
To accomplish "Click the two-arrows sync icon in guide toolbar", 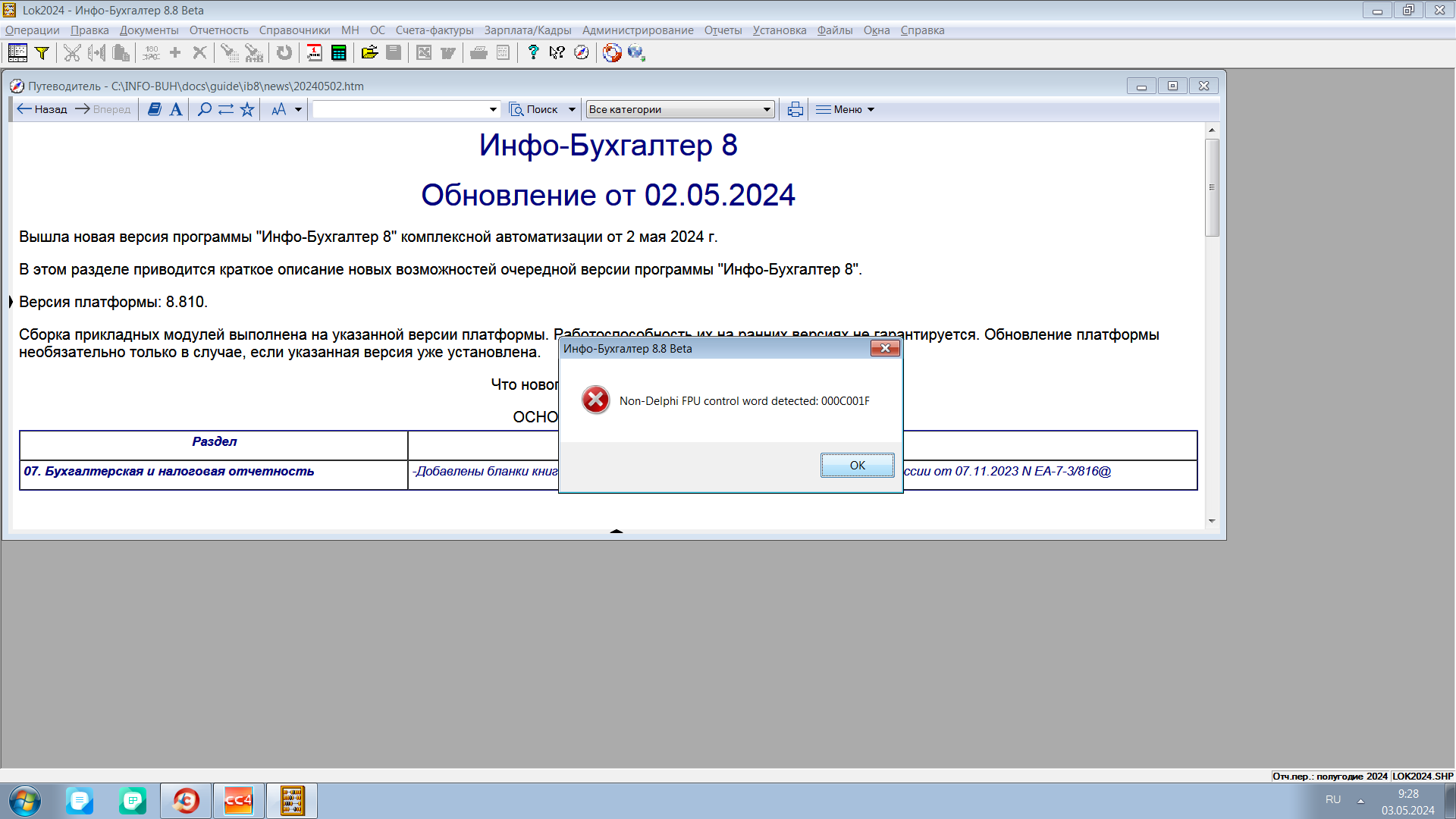I will 226,109.
